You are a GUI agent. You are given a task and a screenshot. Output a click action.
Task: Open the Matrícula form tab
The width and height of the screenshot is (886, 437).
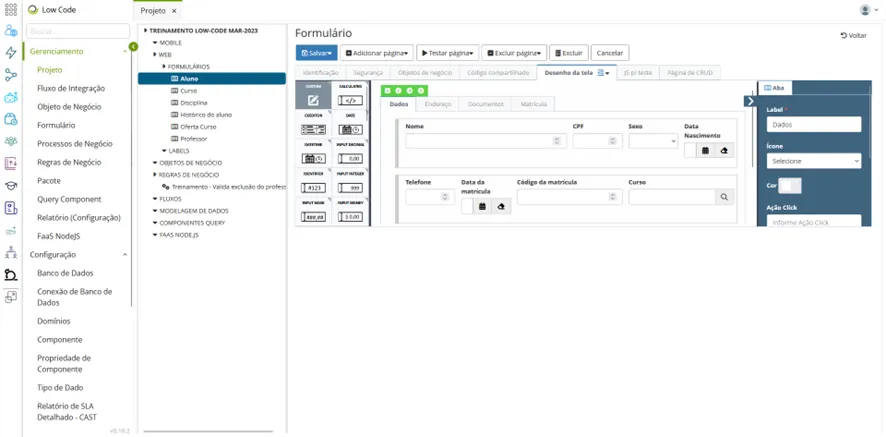(x=533, y=104)
